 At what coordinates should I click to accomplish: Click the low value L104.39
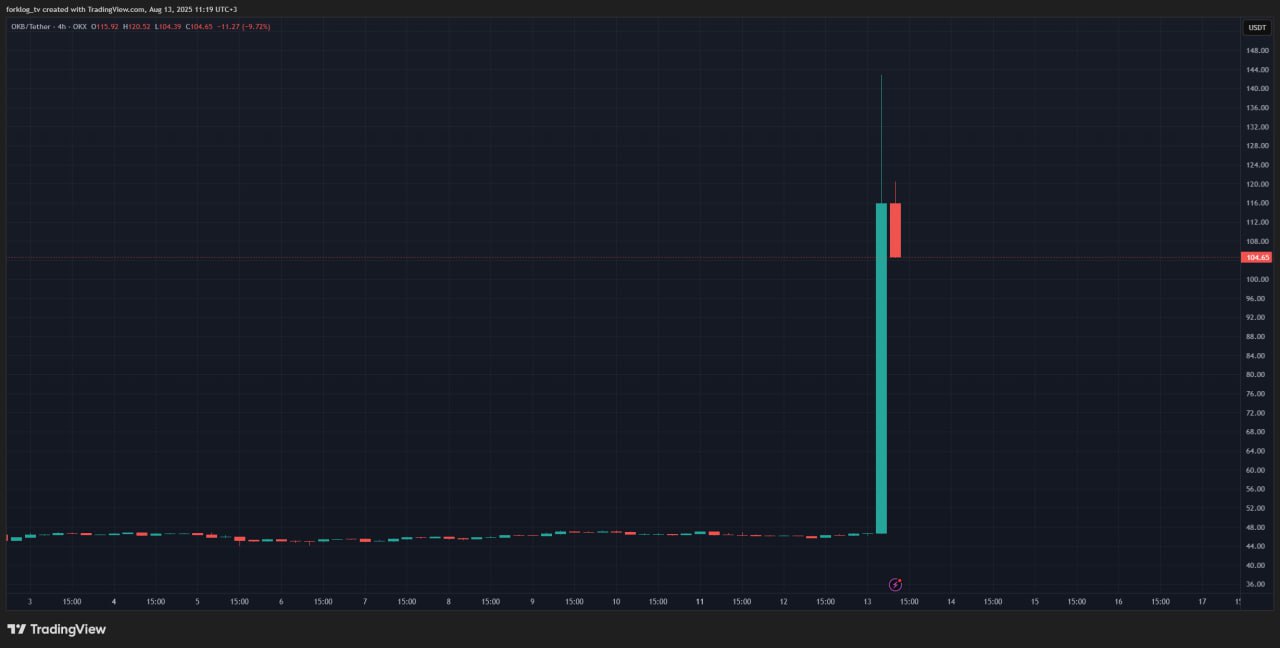click(x=168, y=26)
